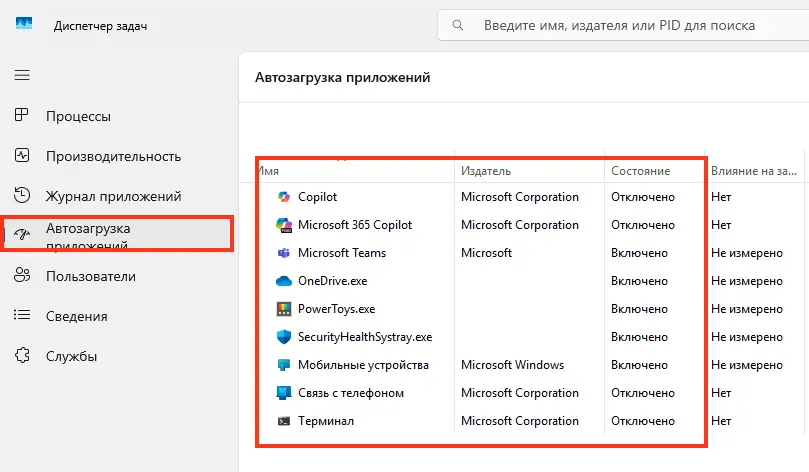Toggle the hamburger navigation menu
Screen dimensions: 809x472
coord(22,75)
